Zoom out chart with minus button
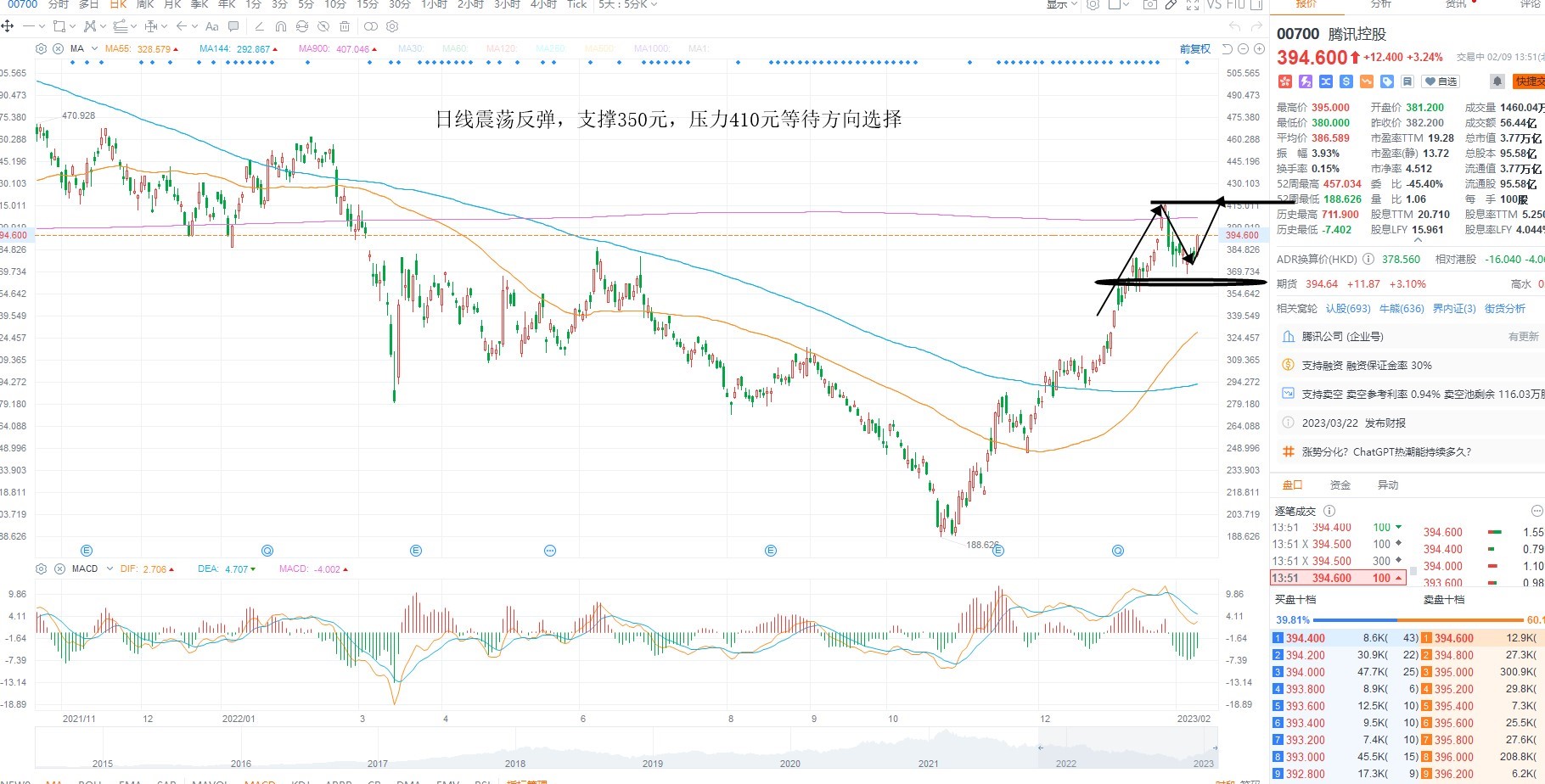This screenshot has width=1545, height=784. (x=1243, y=49)
